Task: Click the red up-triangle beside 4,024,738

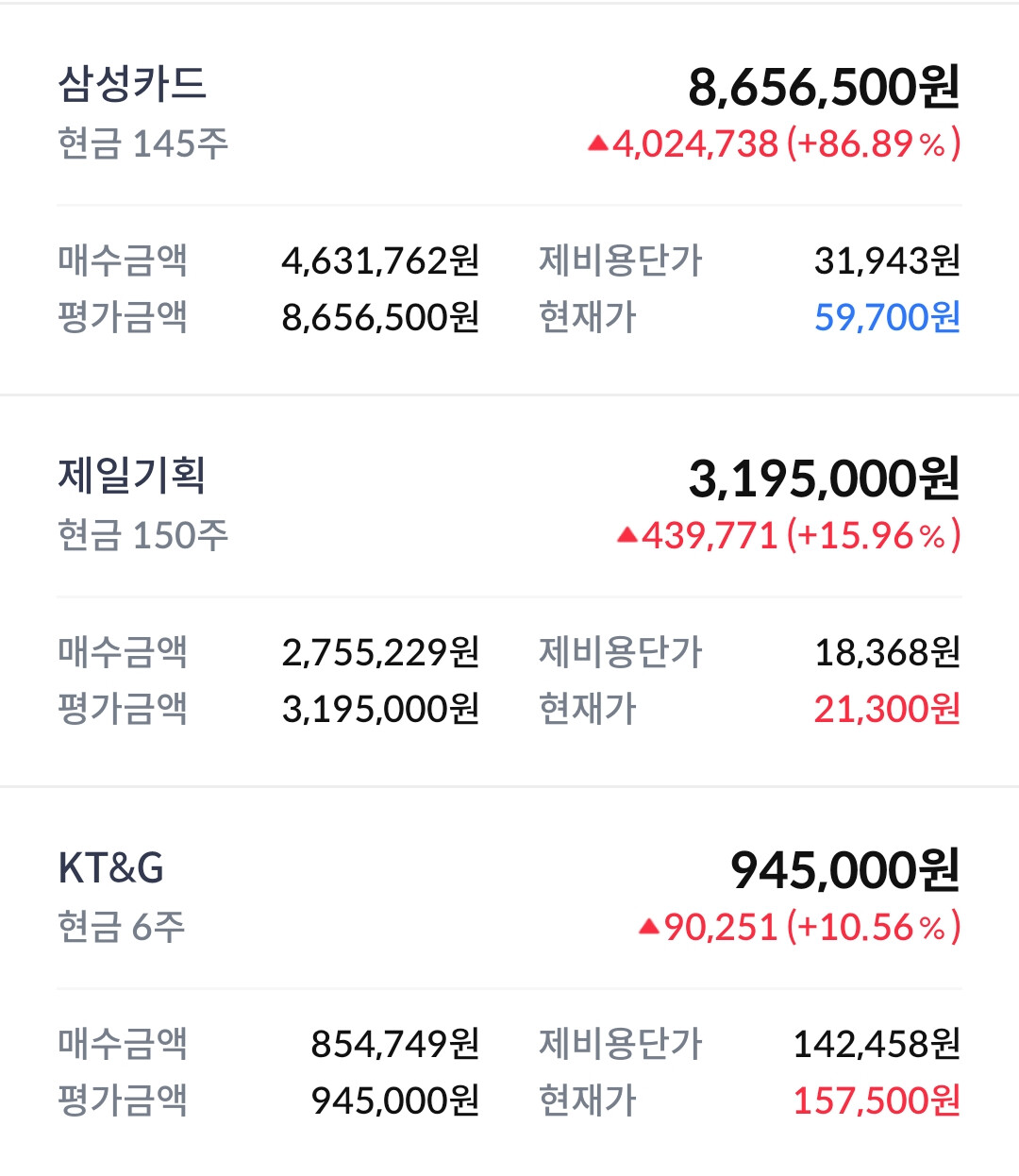Action: coord(597,143)
